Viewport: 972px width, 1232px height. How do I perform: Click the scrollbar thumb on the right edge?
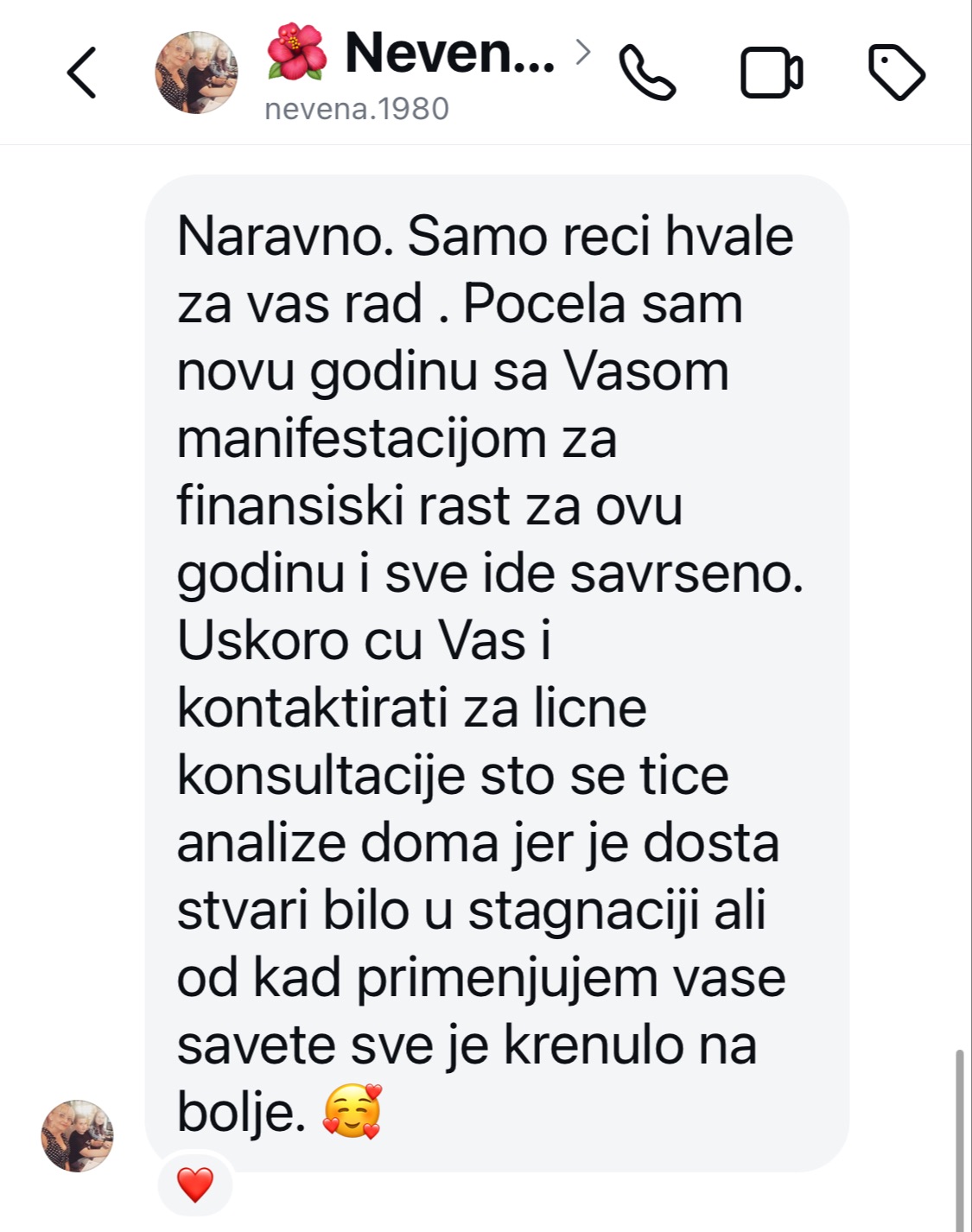coord(959,1140)
